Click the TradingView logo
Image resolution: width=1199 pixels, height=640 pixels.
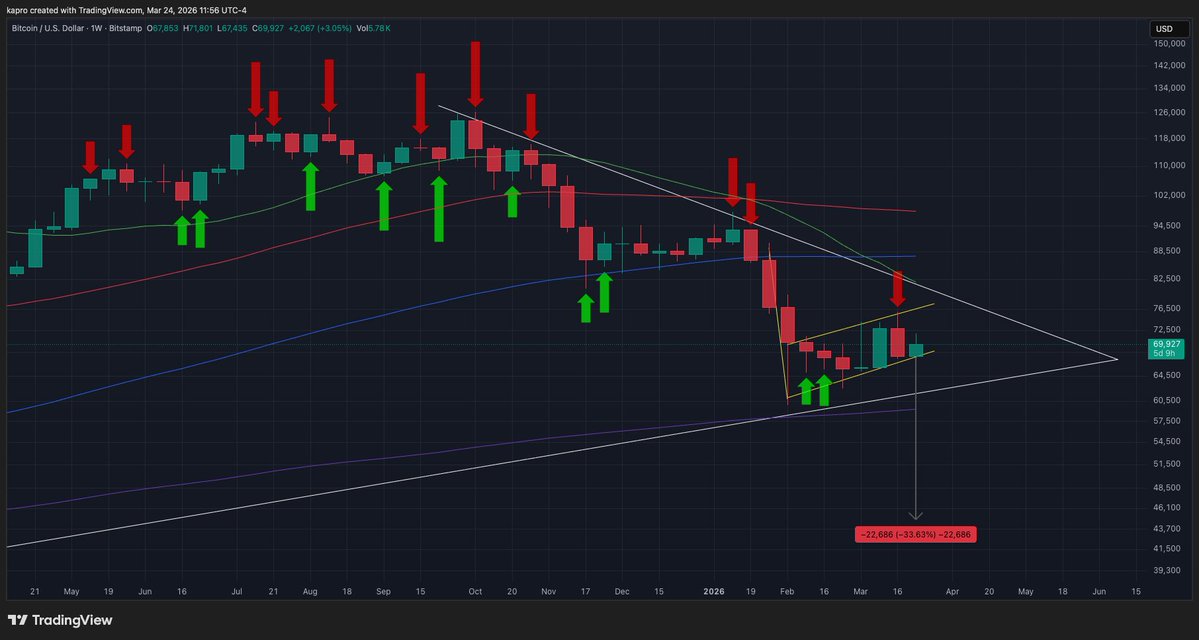tap(60, 620)
